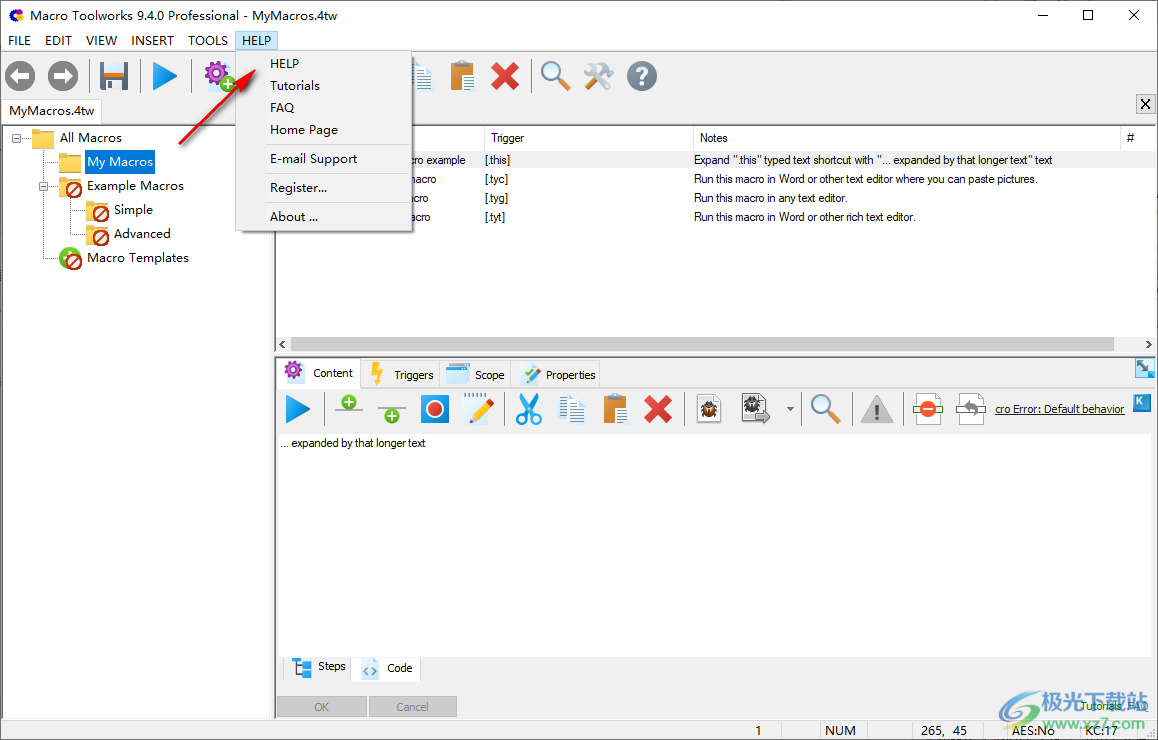Click the red minus disable-command icon
This screenshot has width=1158, height=740.
click(928, 409)
